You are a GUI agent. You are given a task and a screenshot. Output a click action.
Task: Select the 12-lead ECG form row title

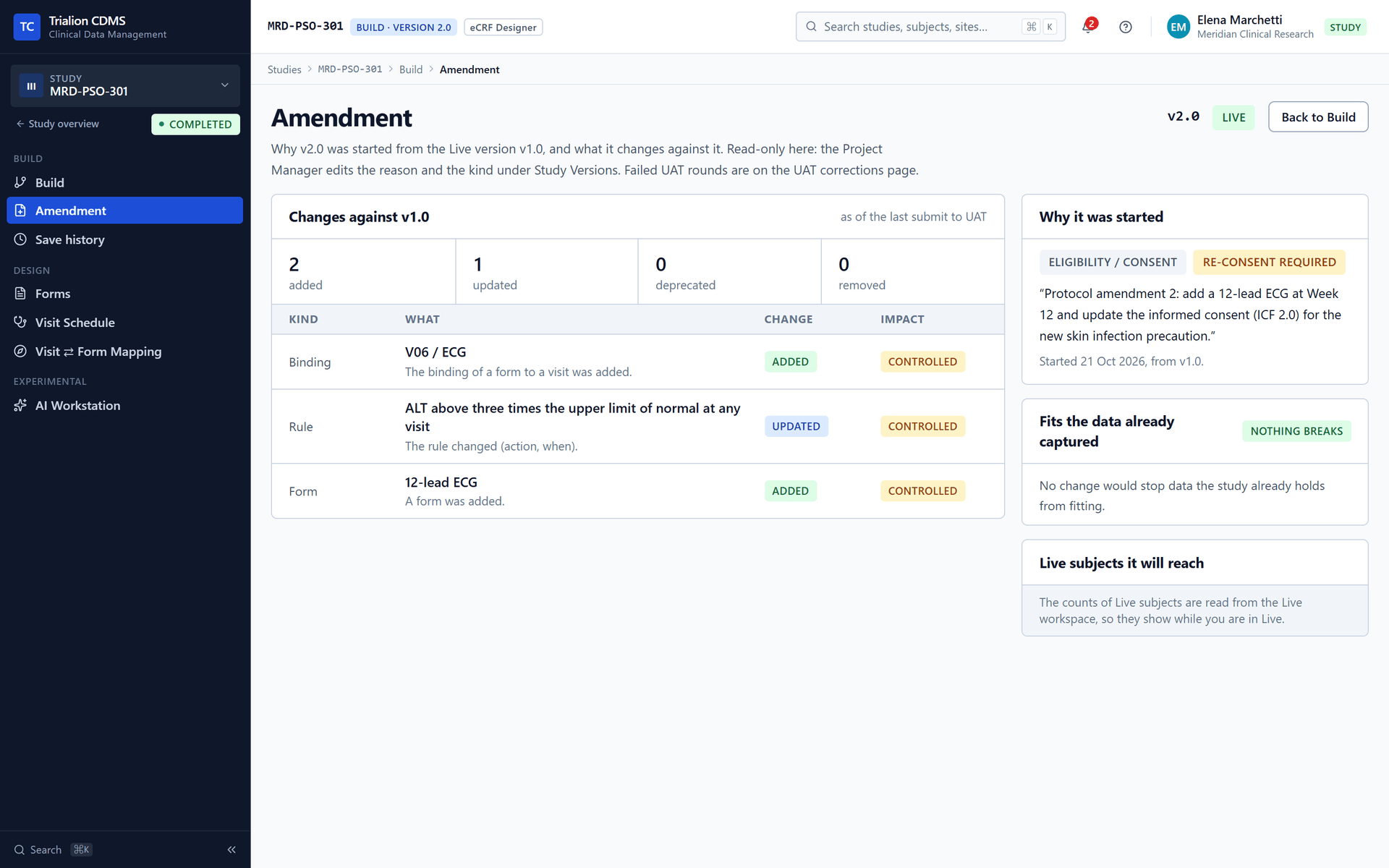coord(441,482)
